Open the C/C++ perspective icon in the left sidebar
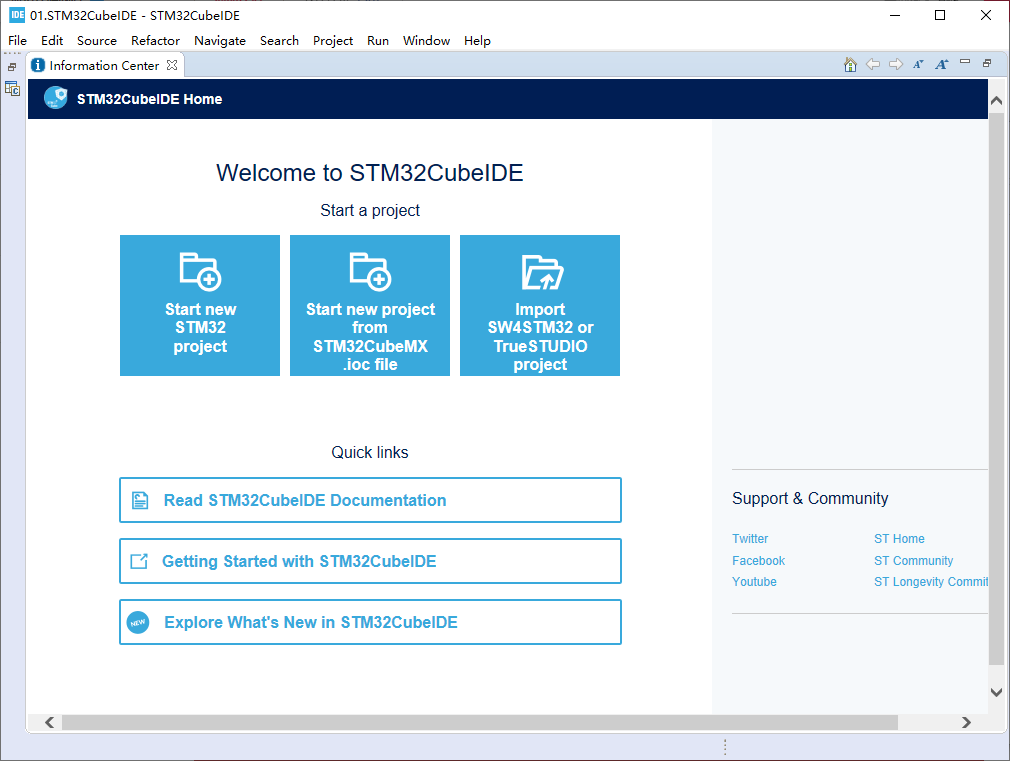This screenshot has width=1010, height=761. [12, 89]
